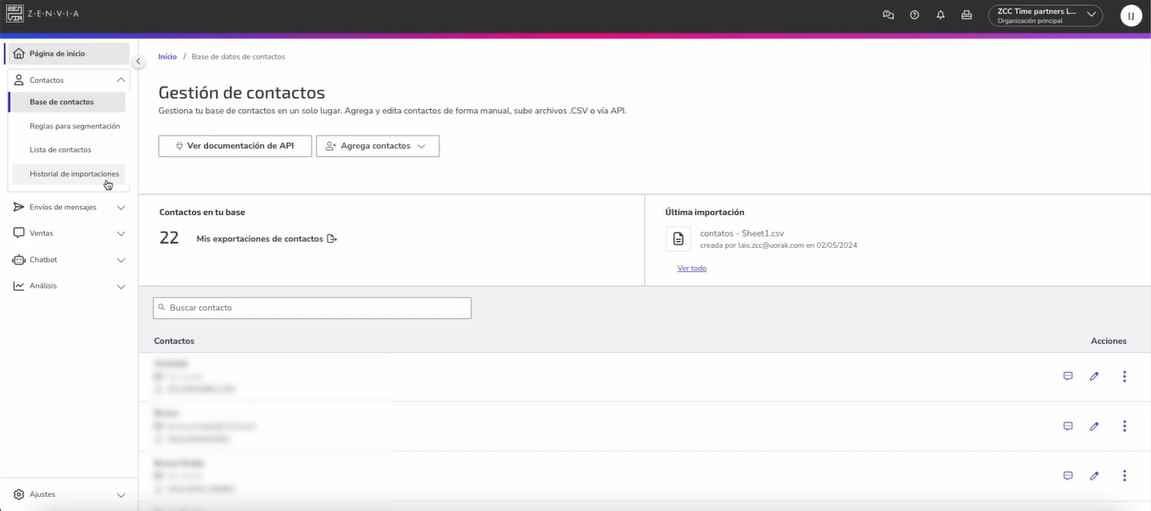Click Mis exportaciones de contactos
Viewport: 1151px width, 511px height.
[266, 239]
